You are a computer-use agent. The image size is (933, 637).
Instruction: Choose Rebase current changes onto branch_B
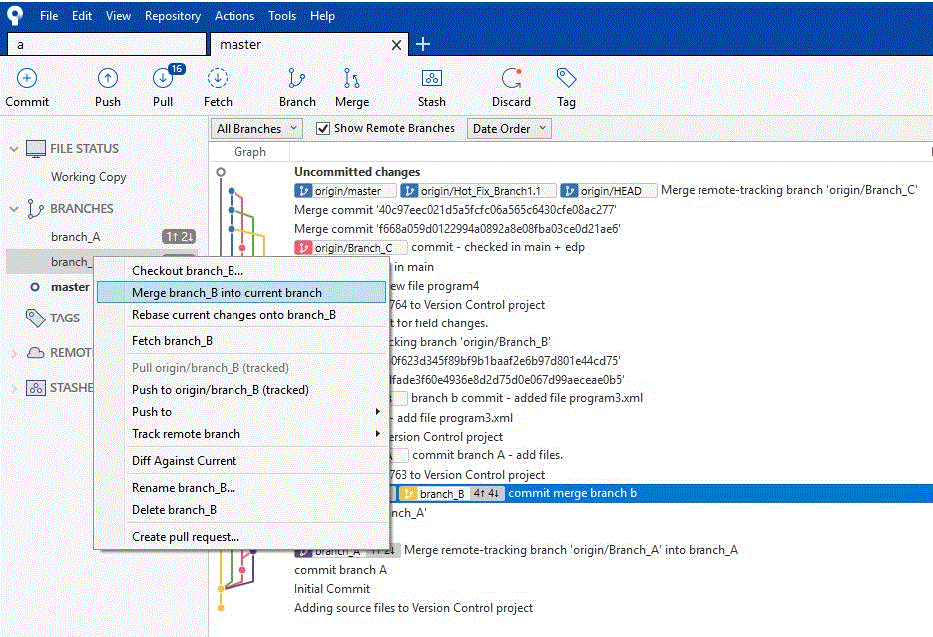(241, 315)
